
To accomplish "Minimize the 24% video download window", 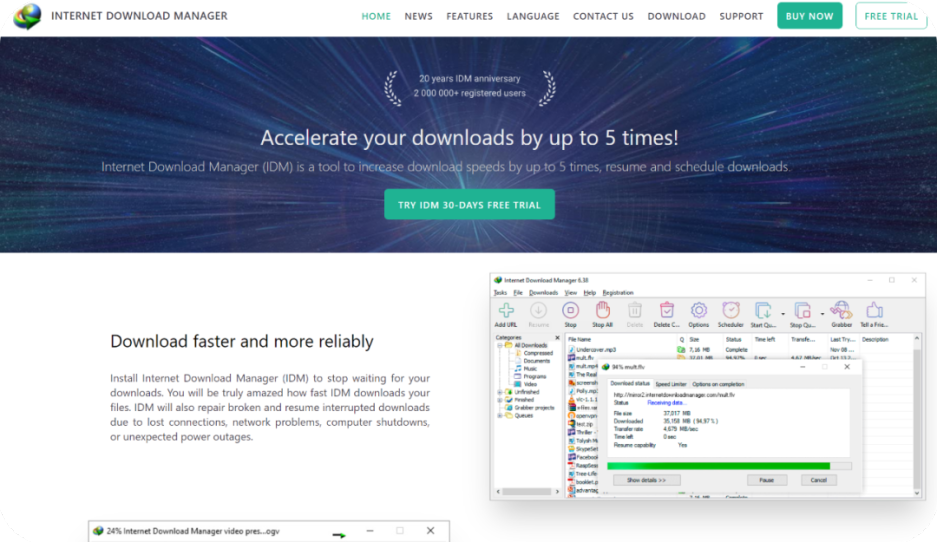I will pos(370,531).
